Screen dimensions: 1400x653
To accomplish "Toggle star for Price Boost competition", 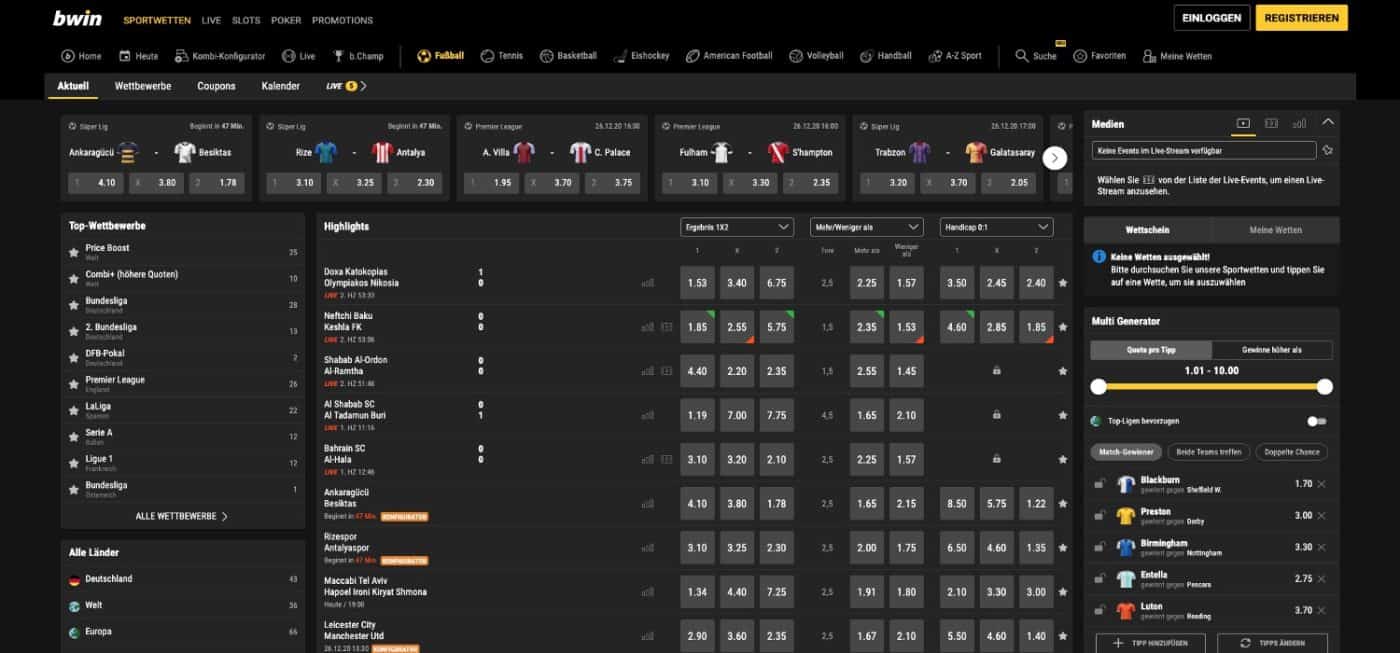I will [x=73, y=253].
